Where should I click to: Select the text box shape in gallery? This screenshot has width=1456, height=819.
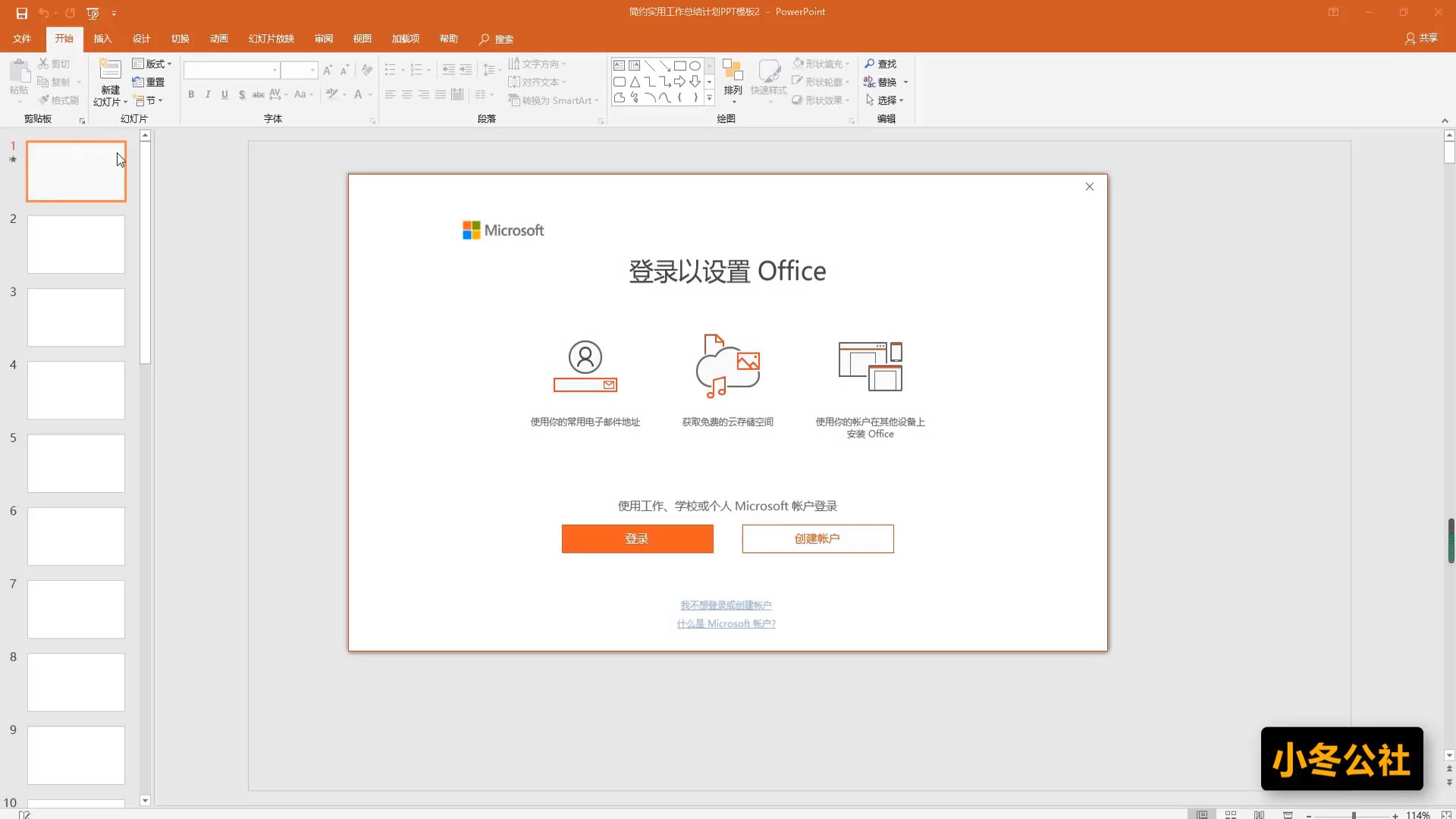[x=619, y=66]
